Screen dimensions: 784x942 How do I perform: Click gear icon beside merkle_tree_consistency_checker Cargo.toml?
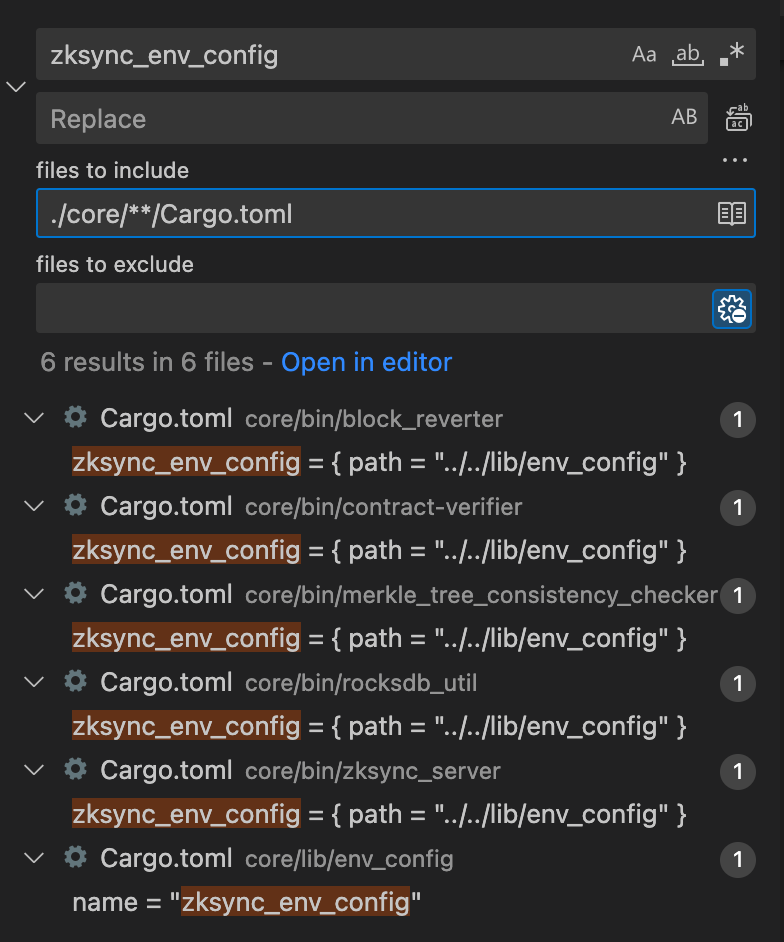[76, 593]
